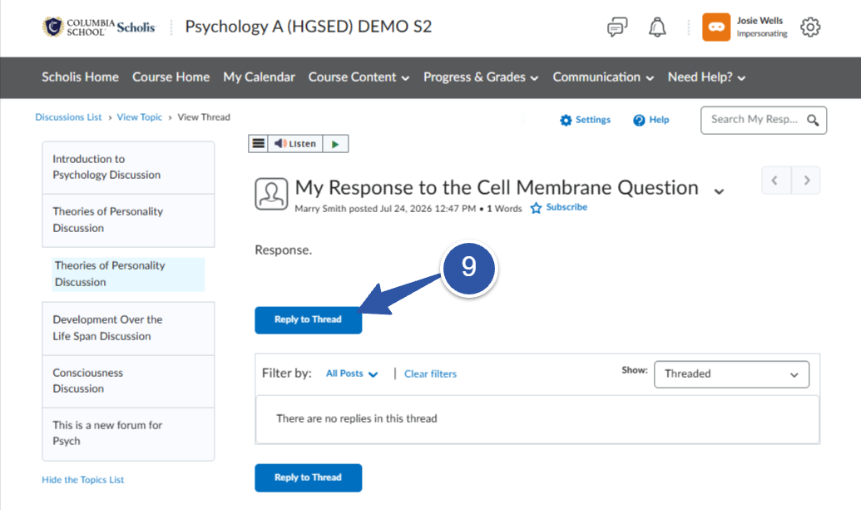This screenshot has width=861, height=510.
Task: Click the Help question mark icon
Action: 639,120
